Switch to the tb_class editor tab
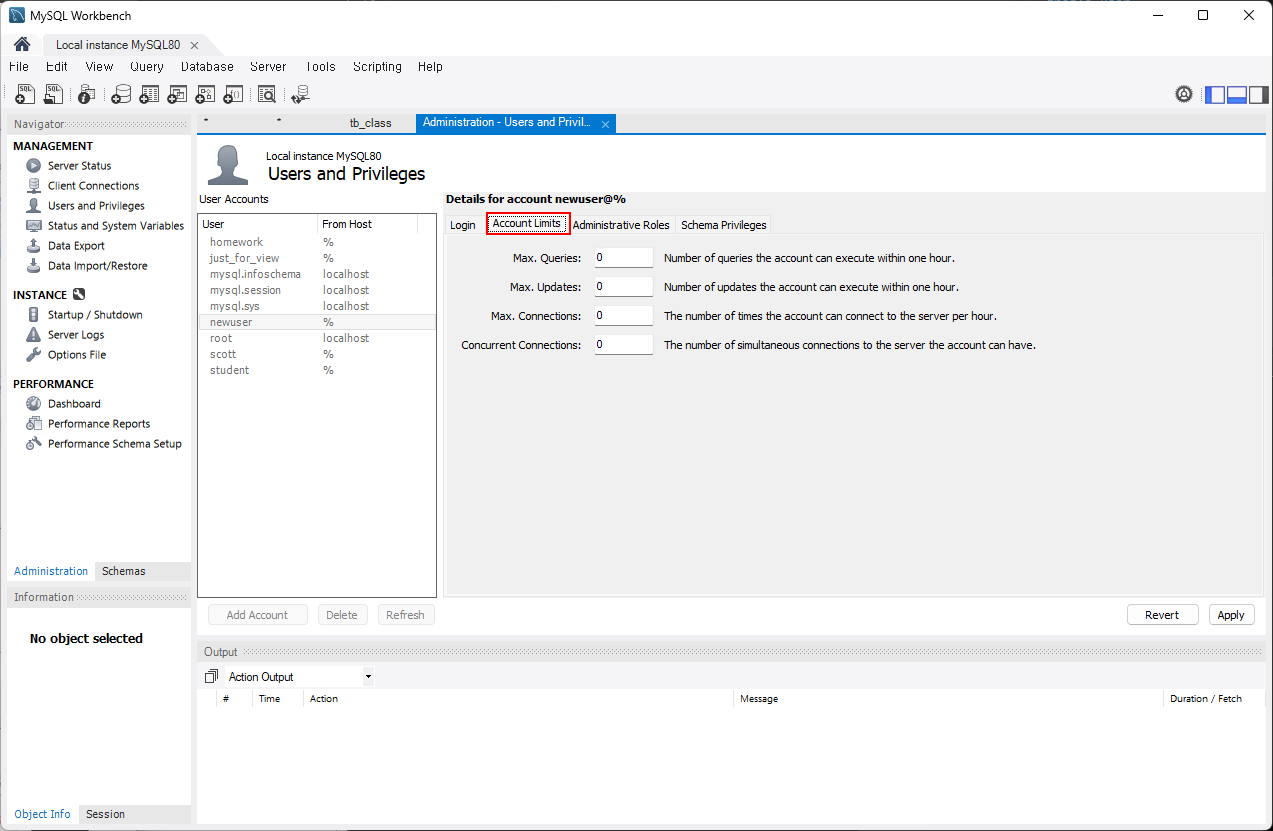Screen dimensions: 1273x831 click(370, 123)
